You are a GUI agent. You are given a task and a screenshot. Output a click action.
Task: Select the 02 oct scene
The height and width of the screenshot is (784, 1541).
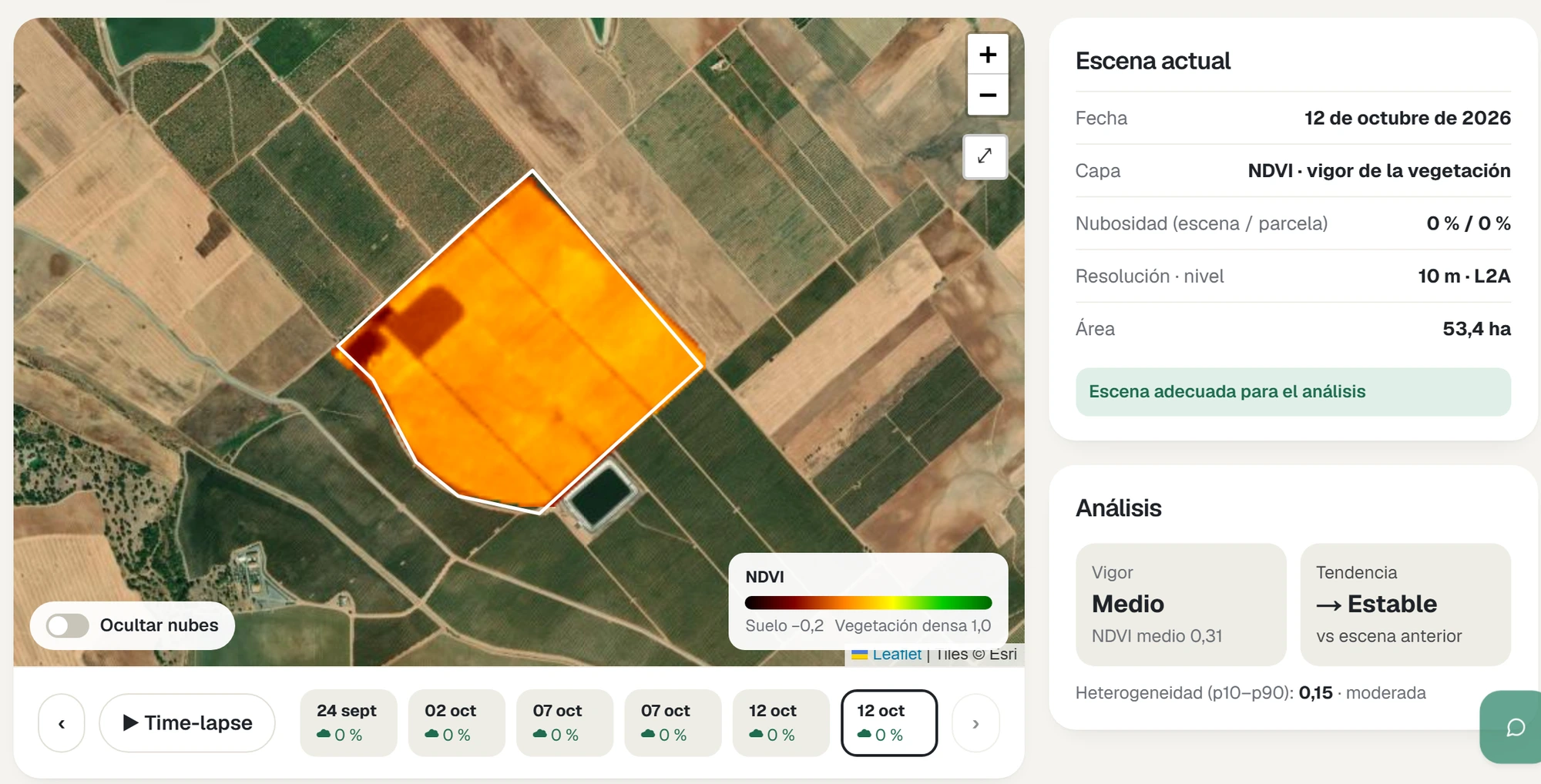tap(456, 722)
